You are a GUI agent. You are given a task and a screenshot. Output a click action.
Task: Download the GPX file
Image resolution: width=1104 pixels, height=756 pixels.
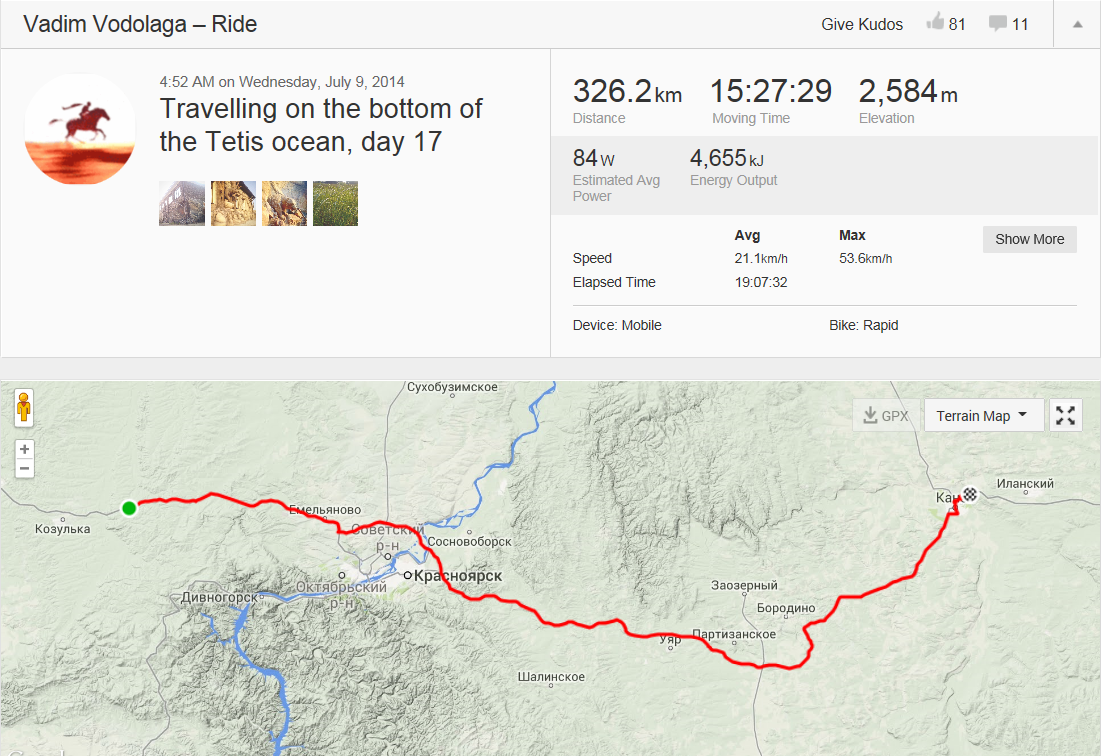point(886,415)
